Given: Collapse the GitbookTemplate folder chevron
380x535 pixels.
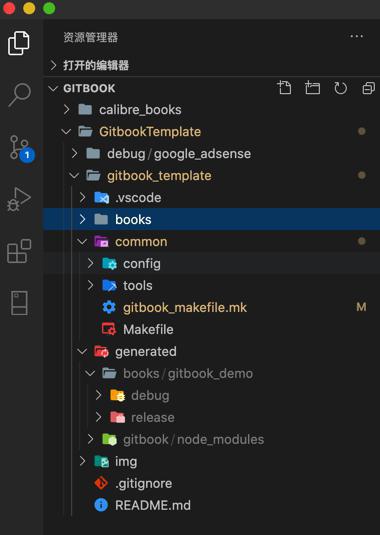Looking at the screenshot, I should click(66, 132).
